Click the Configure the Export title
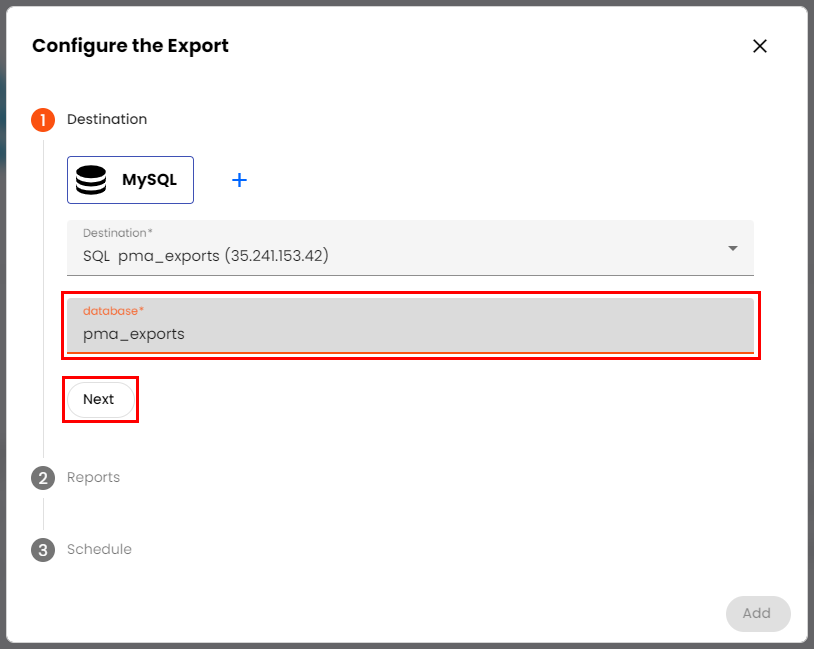Image resolution: width=814 pixels, height=649 pixels. [x=130, y=46]
